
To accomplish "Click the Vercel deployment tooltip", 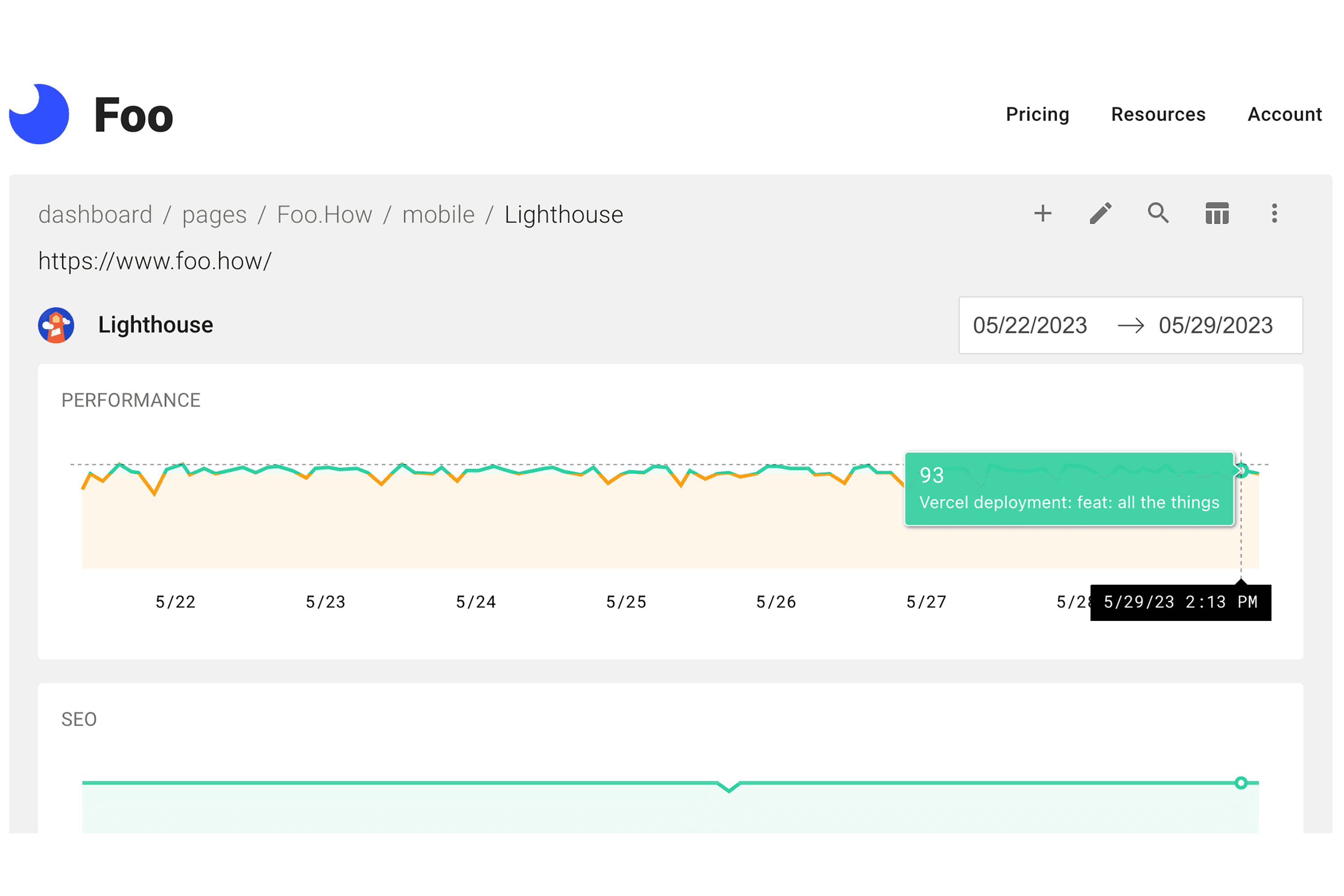I will click(1068, 490).
